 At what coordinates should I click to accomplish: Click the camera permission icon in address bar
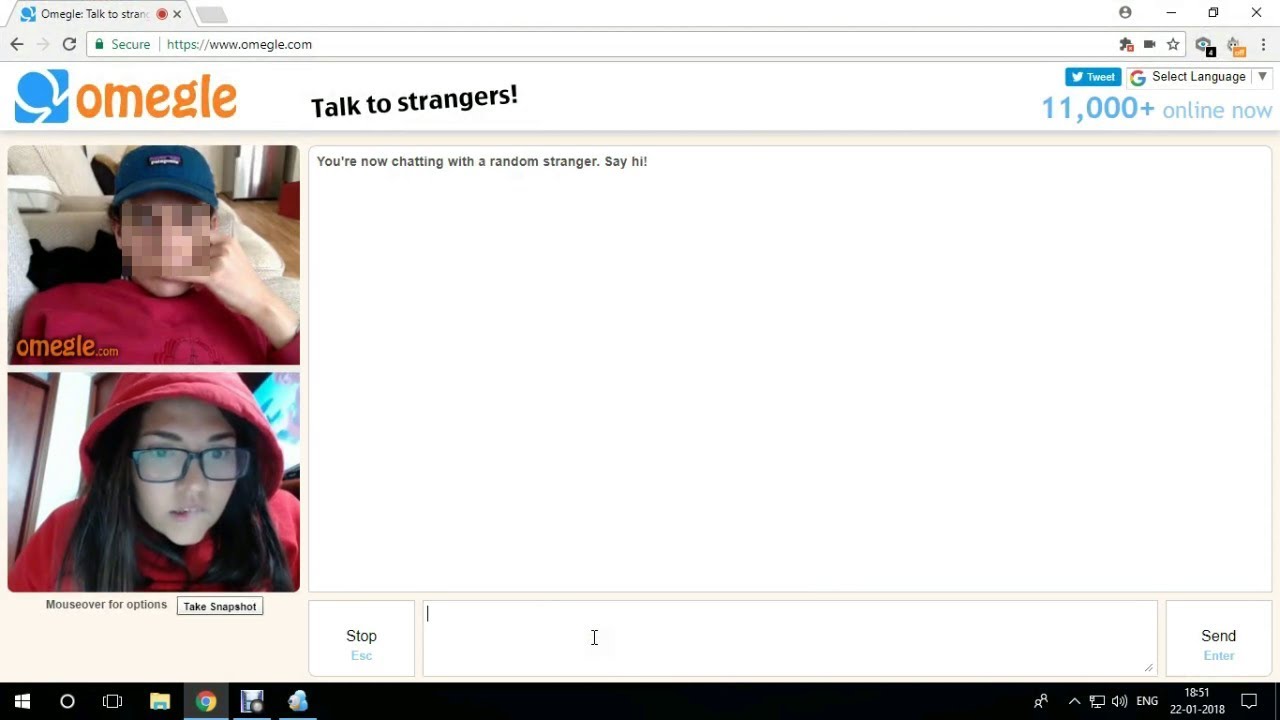coord(1150,44)
